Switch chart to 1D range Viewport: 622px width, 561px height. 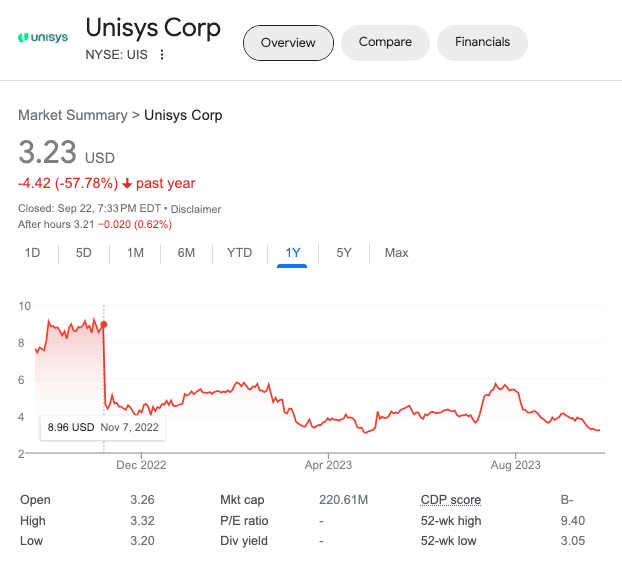click(x=33, y=253)
